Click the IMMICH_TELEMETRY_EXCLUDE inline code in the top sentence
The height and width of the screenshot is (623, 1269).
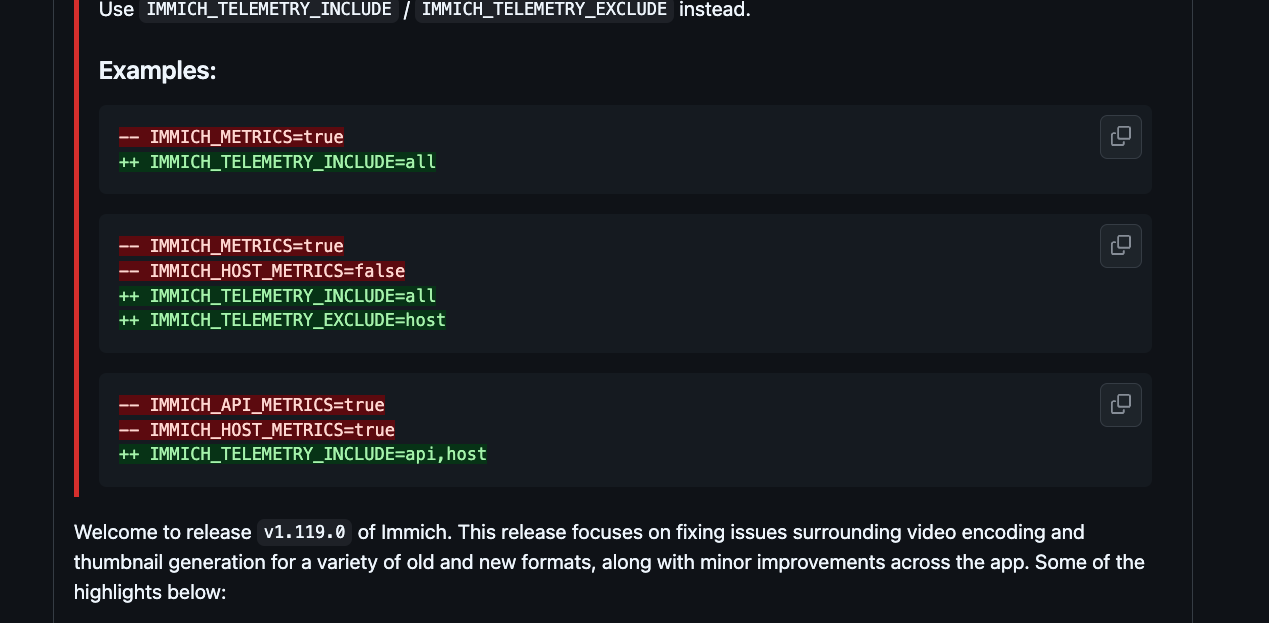click(x=544, y=10)
